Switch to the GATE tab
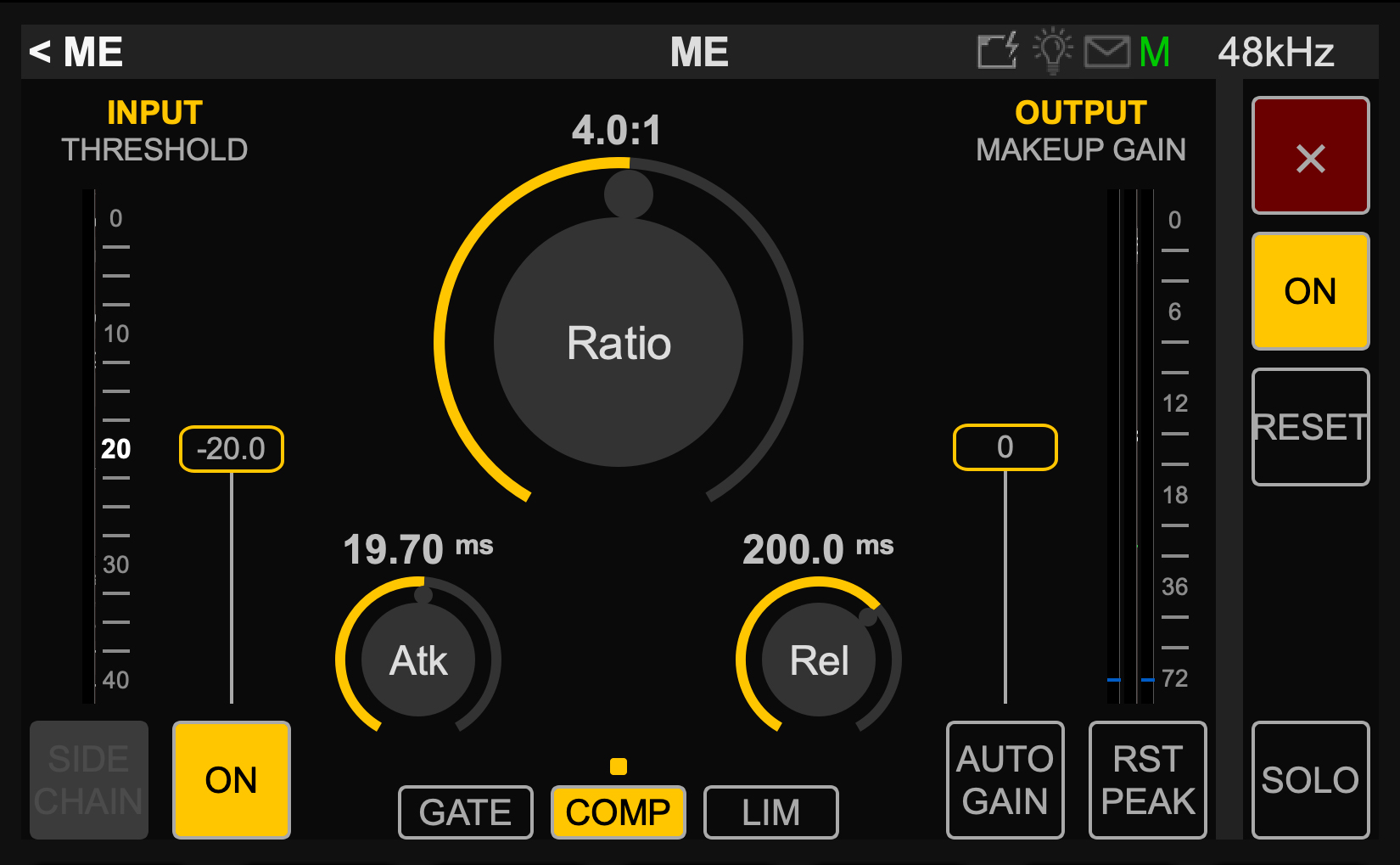The height and width of the screenshot is (865, 1400). point(466,812)
